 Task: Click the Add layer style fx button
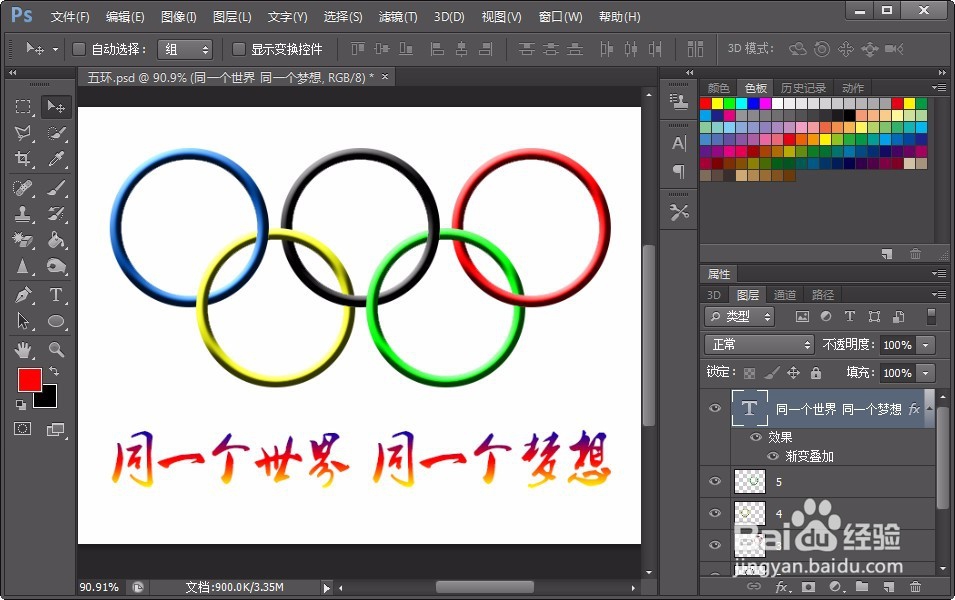[781, 587]
